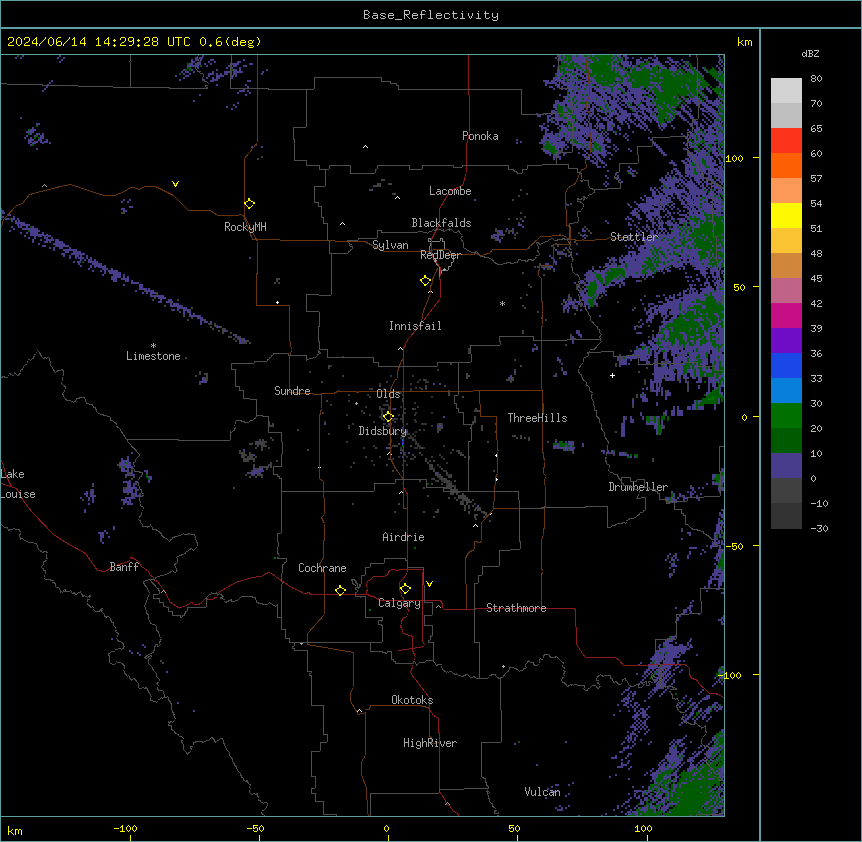Click yellow v marker northeast of Calgary
The height and width of the screenshot is (842, 862).
(x=429, y=584)
